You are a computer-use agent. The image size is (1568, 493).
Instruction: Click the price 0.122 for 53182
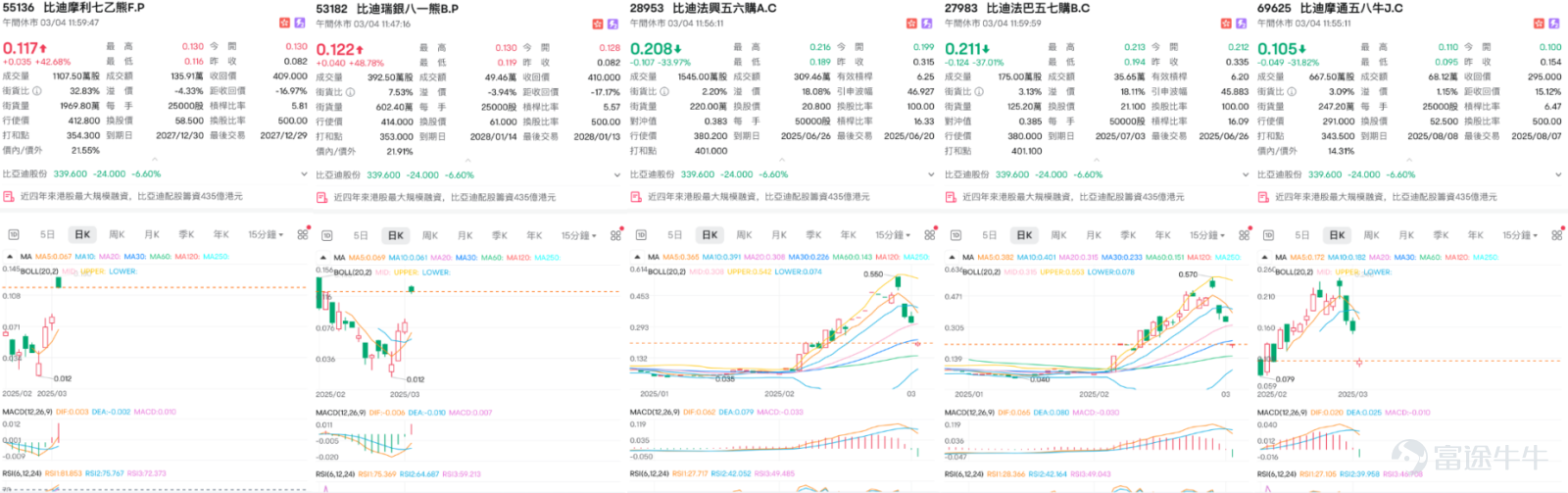pyautogui.click(x=334, y=49)
